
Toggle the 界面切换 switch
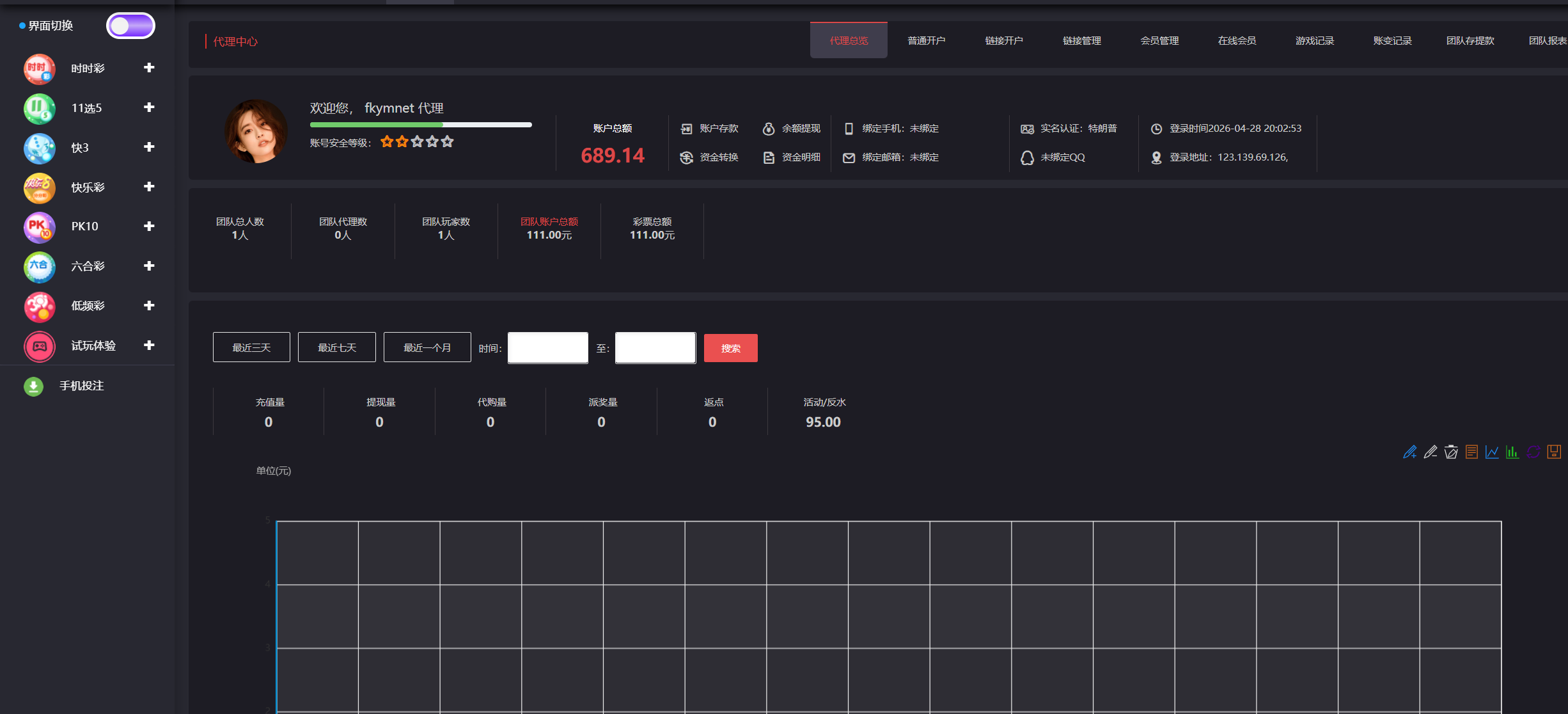tap(130, 26)
